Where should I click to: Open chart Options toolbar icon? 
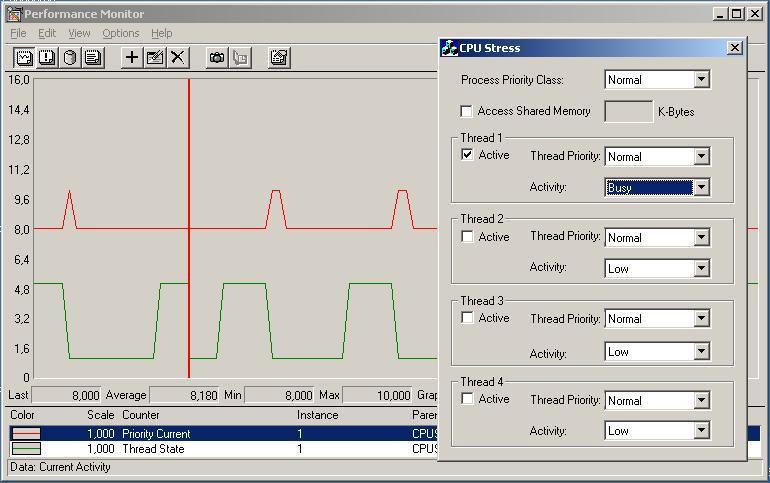point(279,57)
